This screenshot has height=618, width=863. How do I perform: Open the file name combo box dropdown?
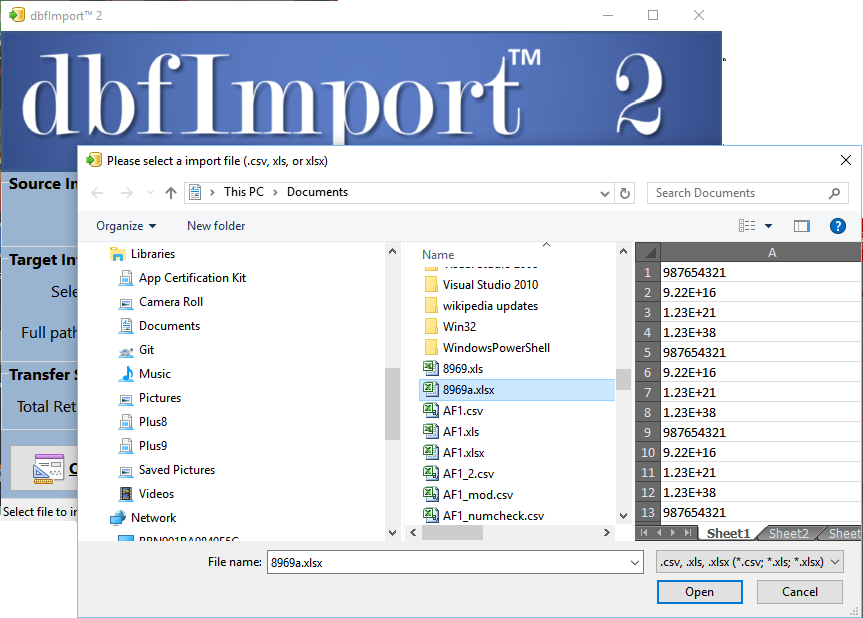click(635, 562)
